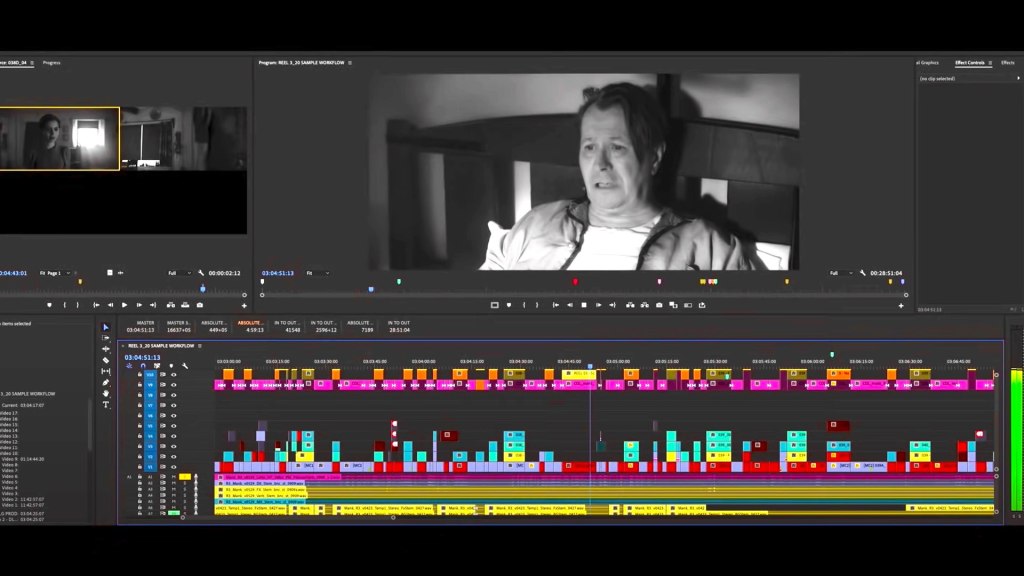
Task: Click Overwrite in the Source monitor
Action: point(185,305)
